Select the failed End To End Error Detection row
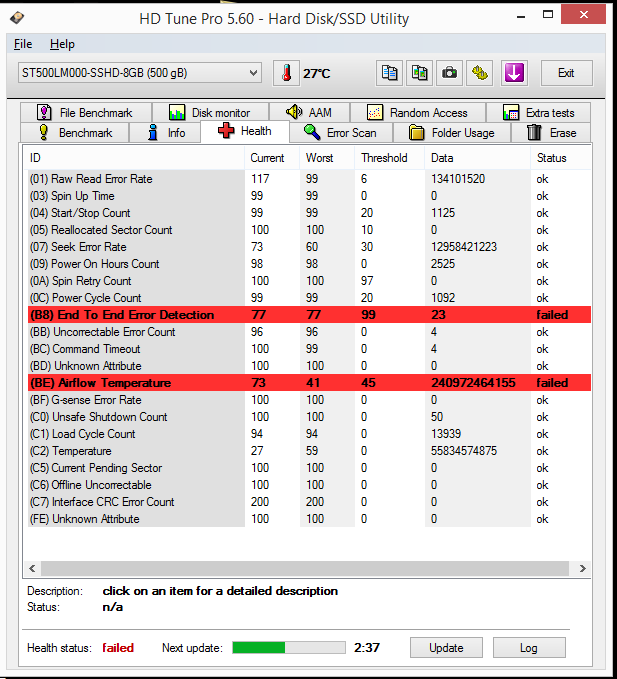 (x=309, y=315)
